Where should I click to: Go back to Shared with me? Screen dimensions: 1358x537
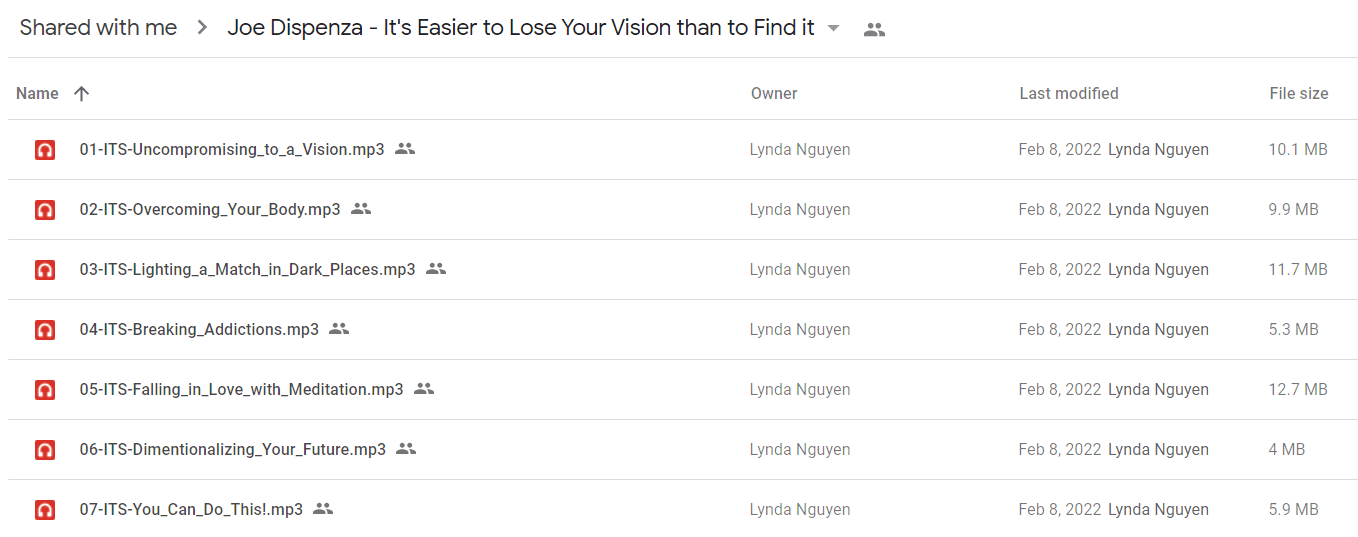[98, 28]
